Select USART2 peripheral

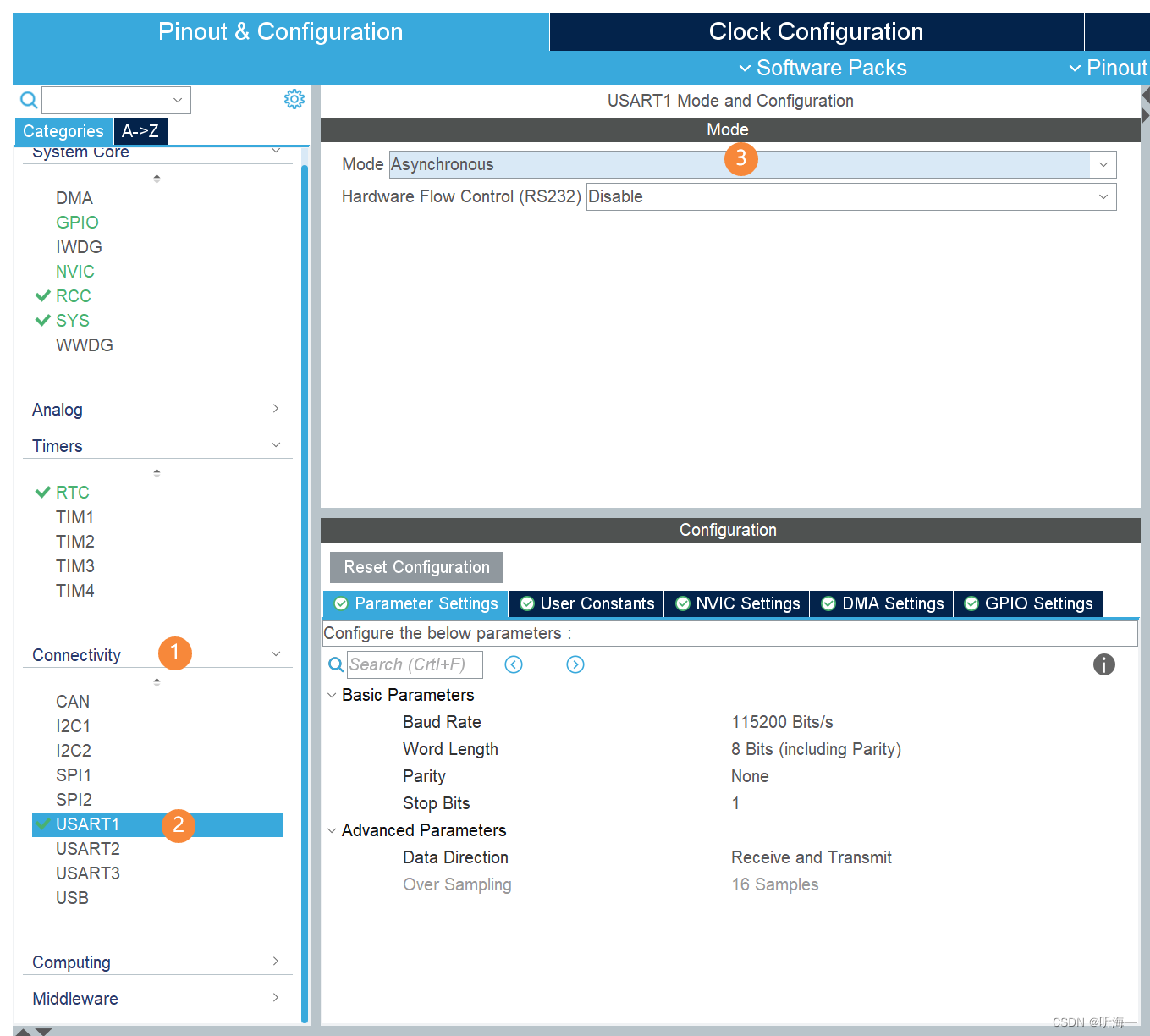coord(88,849)
